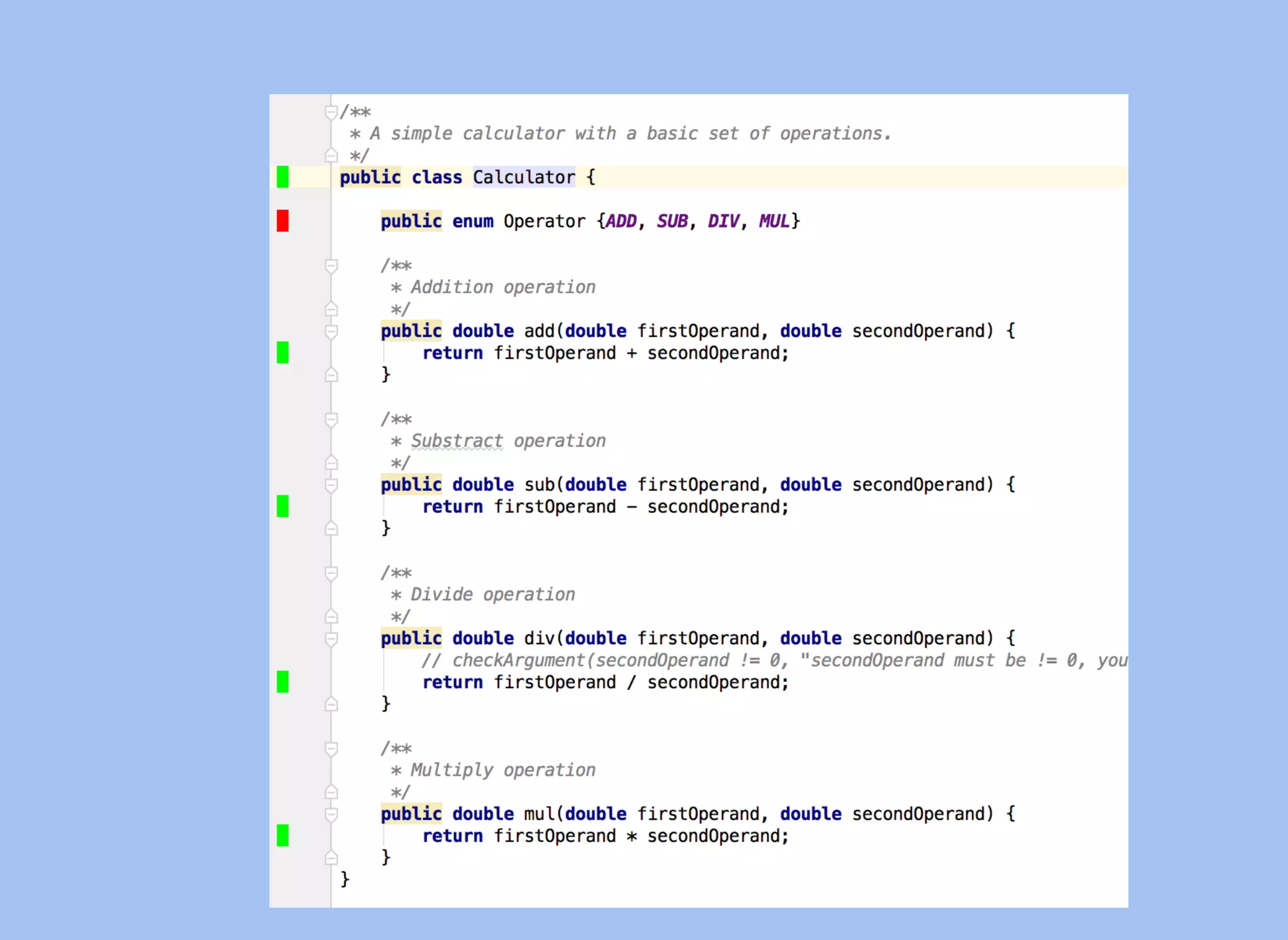Screen dimensions: 1288x940
Task: Click green coverage marker on add return line
Action: point(282,352)
